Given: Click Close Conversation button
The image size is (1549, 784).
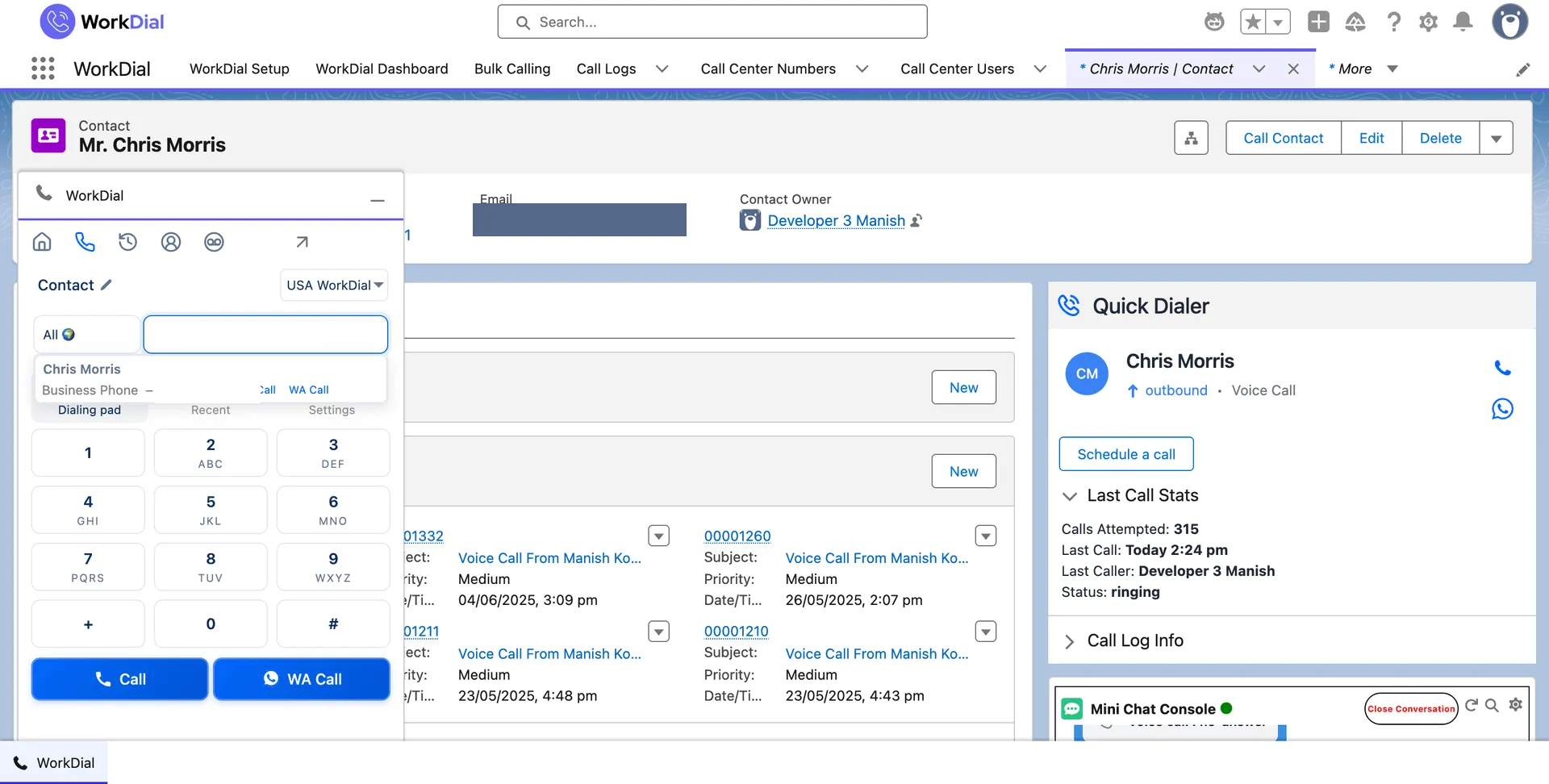Looking at the screenshot, I should point(1411,709).
